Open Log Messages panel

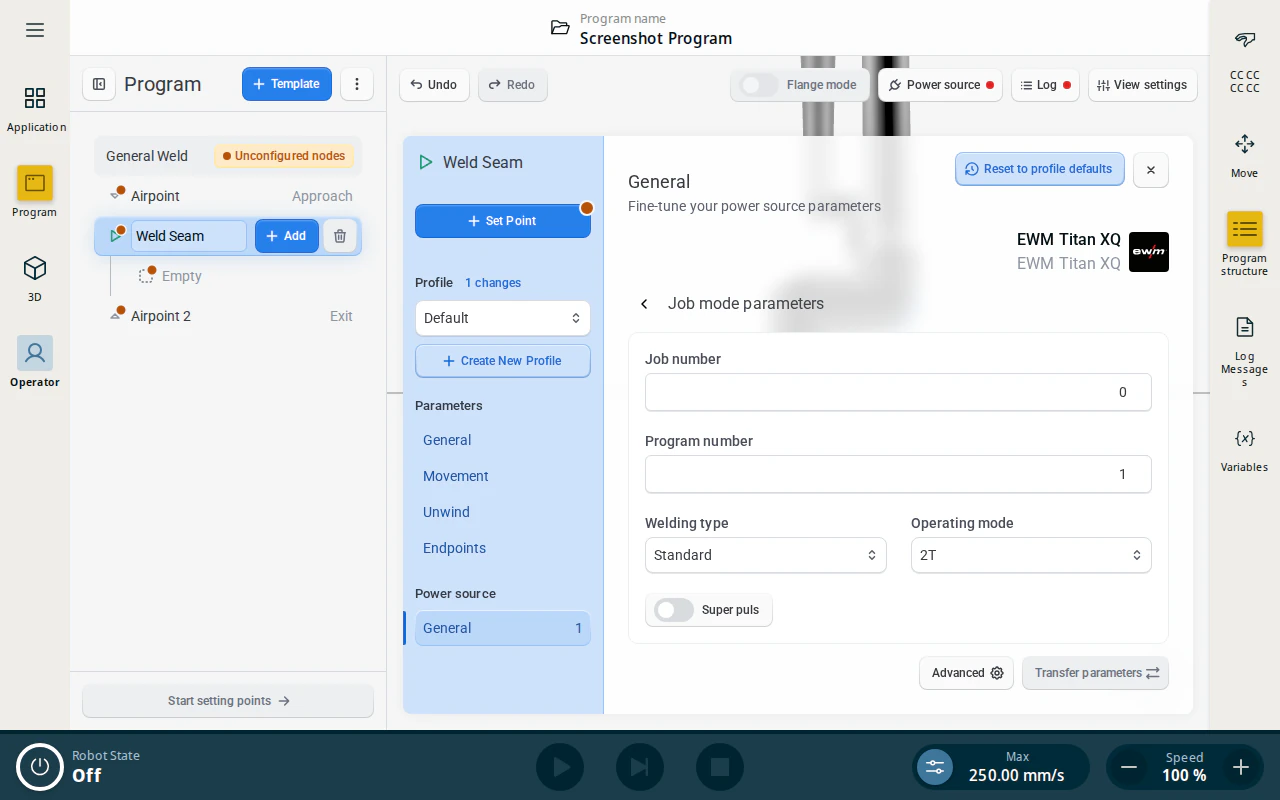1245,351
